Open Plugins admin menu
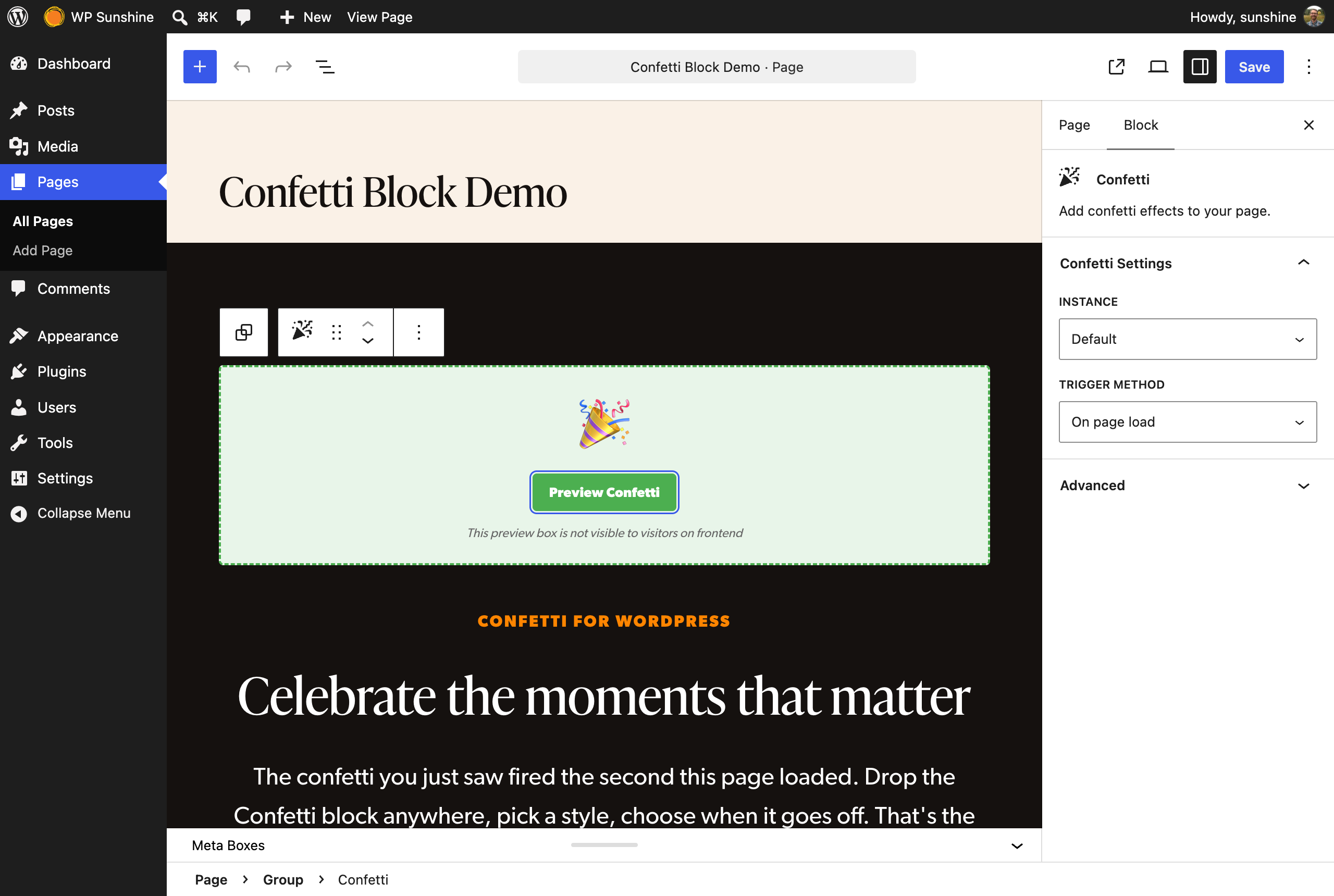 pos(83,371)
